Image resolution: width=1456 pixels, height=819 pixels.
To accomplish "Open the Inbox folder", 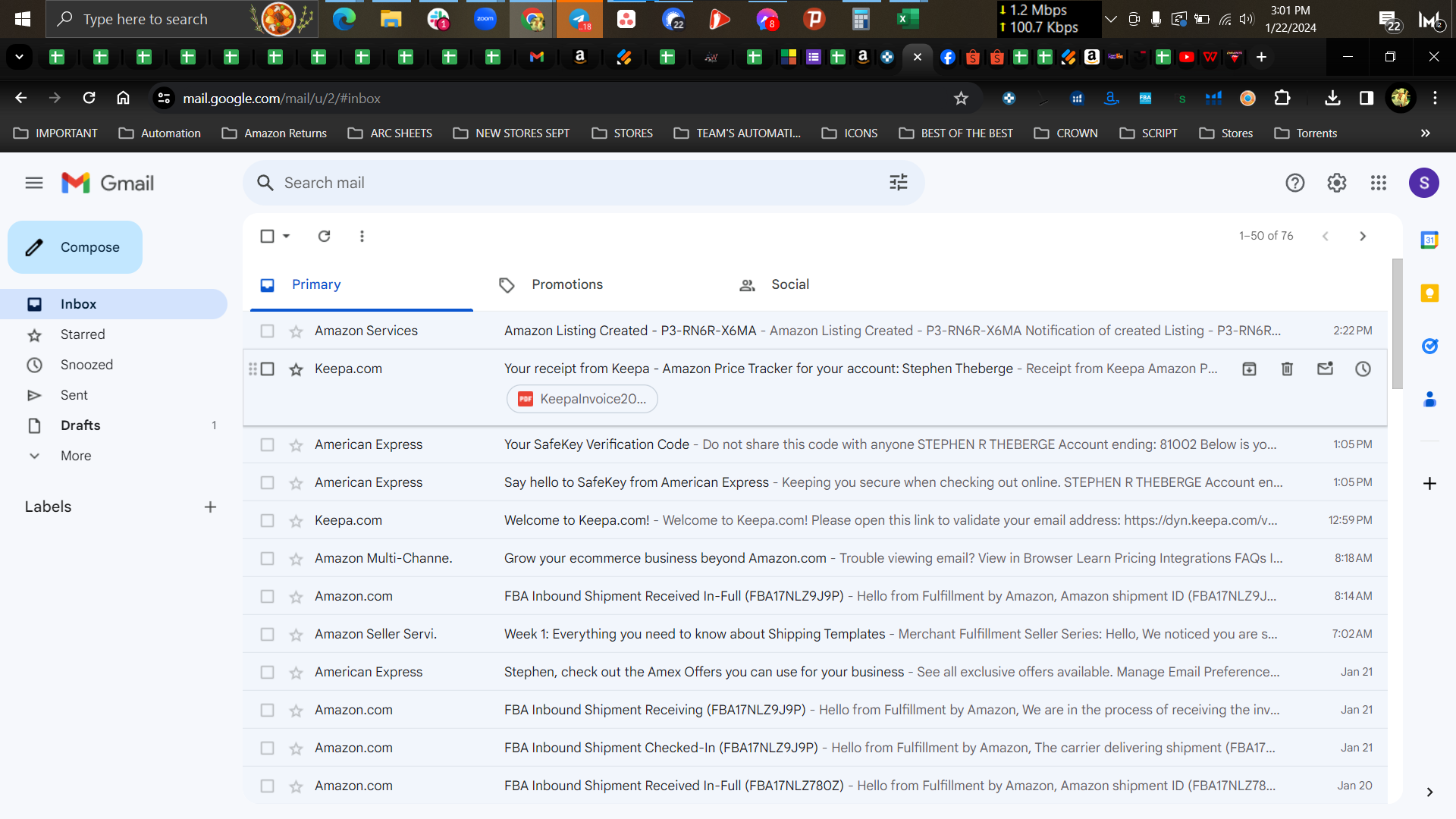I will [114, 304].
